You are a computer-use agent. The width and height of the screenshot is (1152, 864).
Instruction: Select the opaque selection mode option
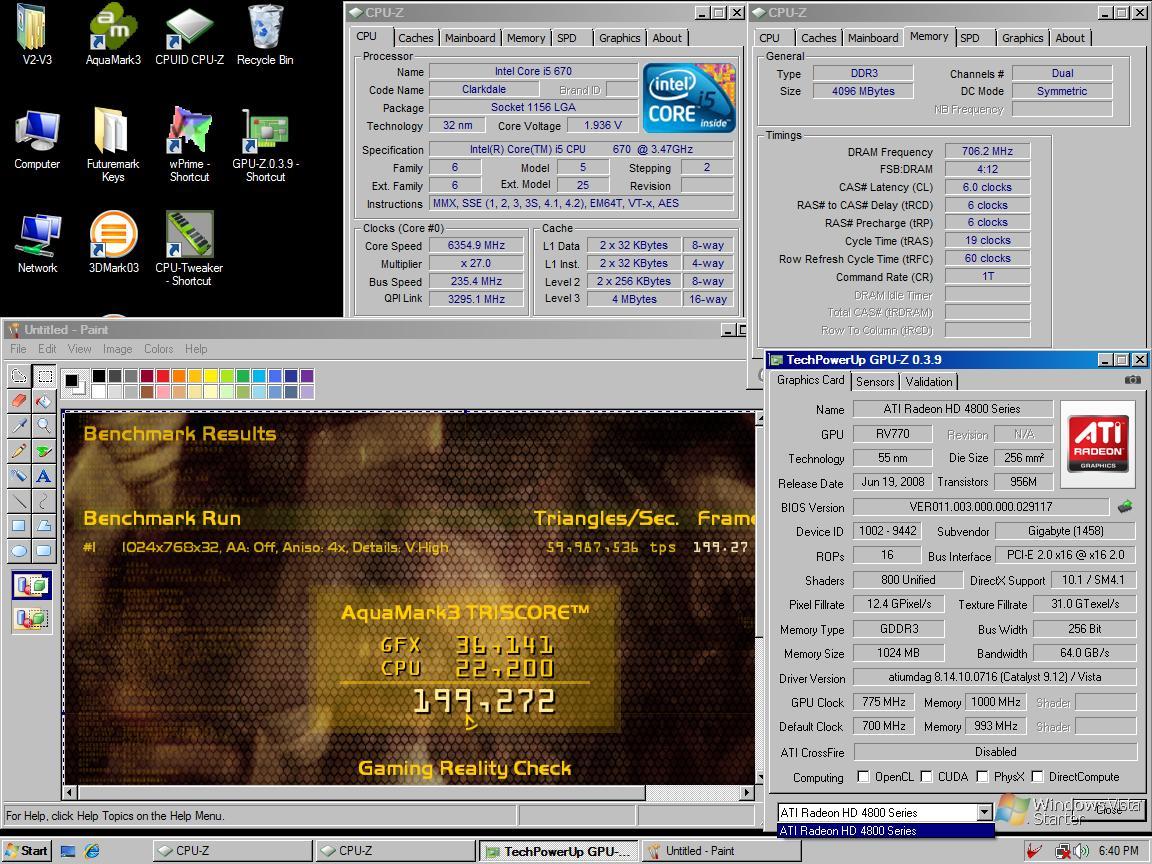(x=32, y=586)
